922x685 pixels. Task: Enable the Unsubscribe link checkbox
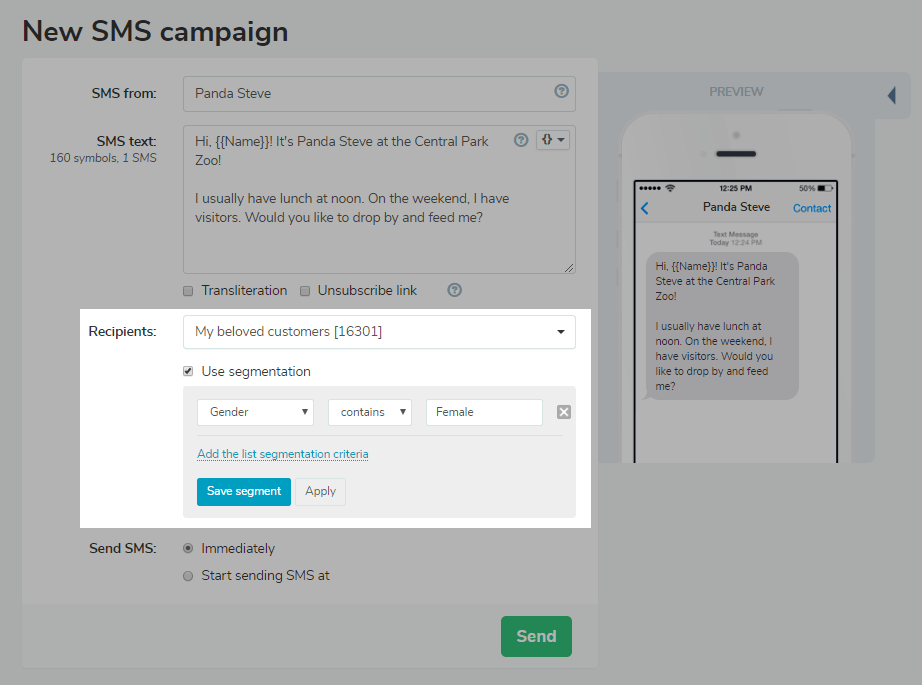(305, 291)
